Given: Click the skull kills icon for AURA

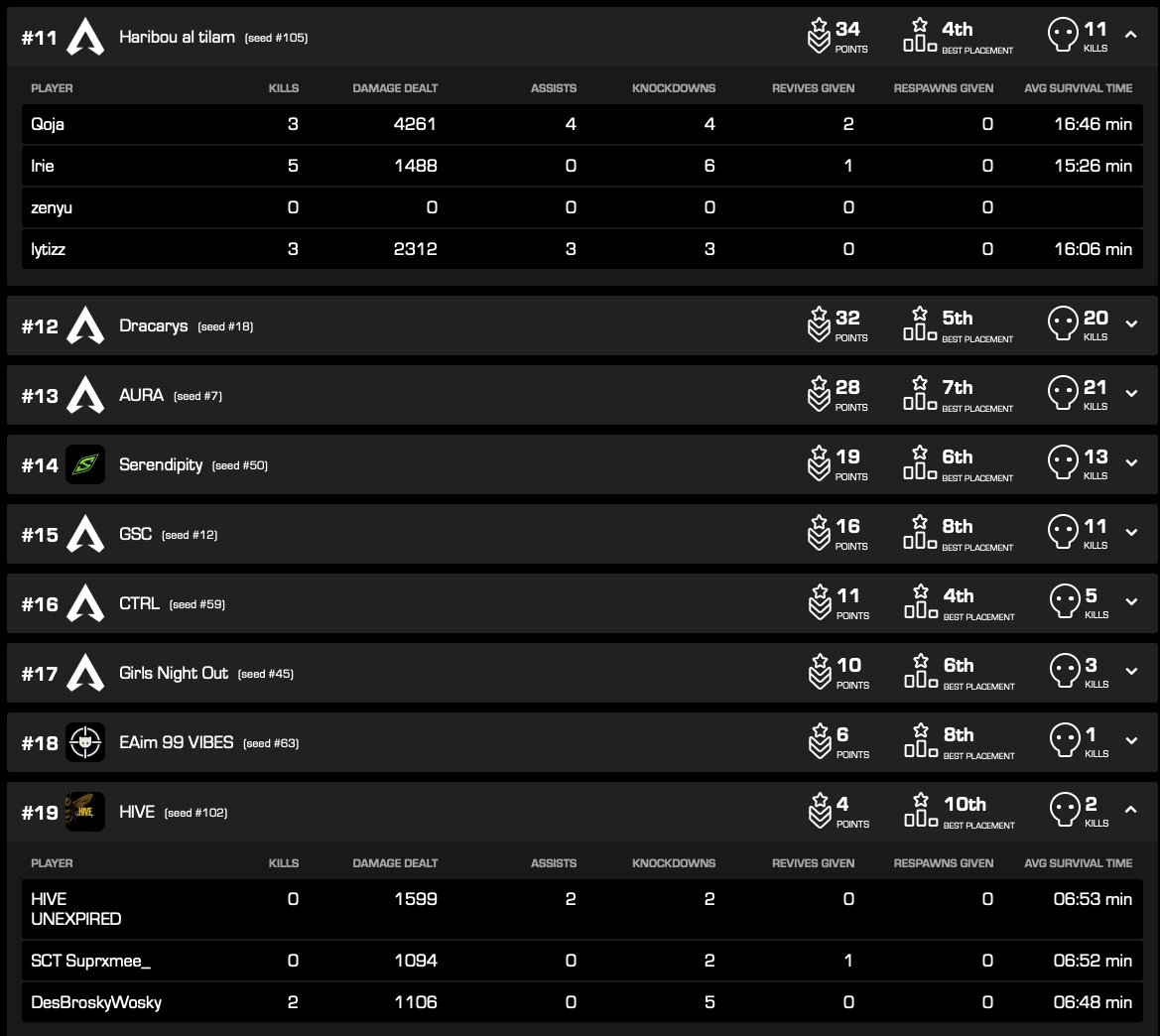Looking at the screenshot, I should pos(1063,393).
